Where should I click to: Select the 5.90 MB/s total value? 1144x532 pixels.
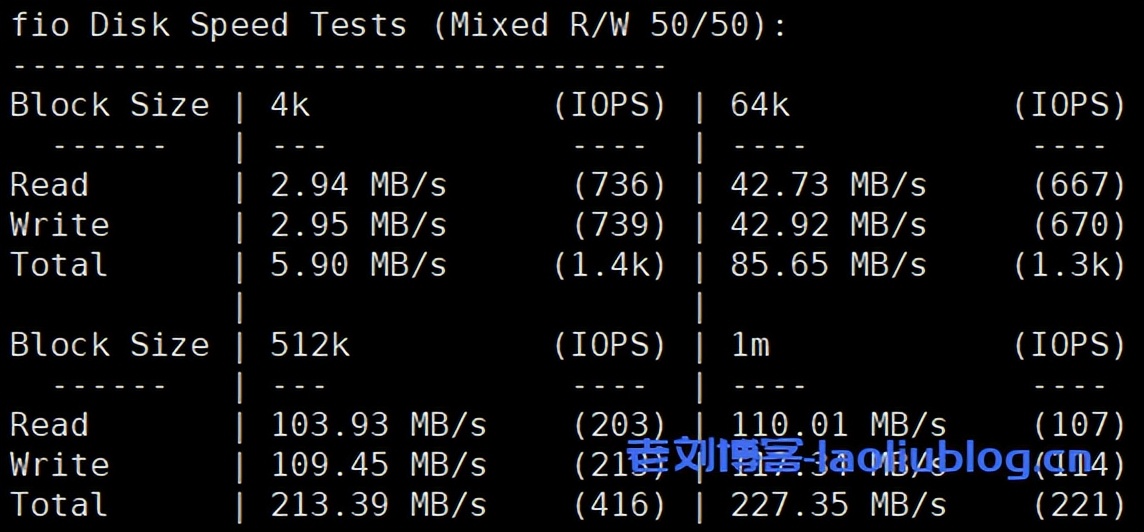(358, 265)
